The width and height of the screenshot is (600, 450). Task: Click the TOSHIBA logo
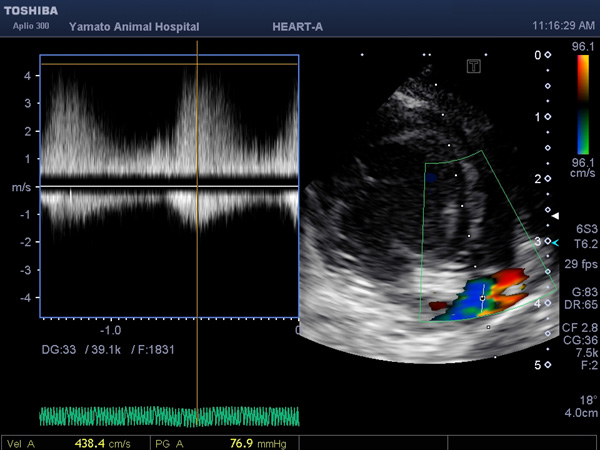pyautogui.click(x=31, y=11)
